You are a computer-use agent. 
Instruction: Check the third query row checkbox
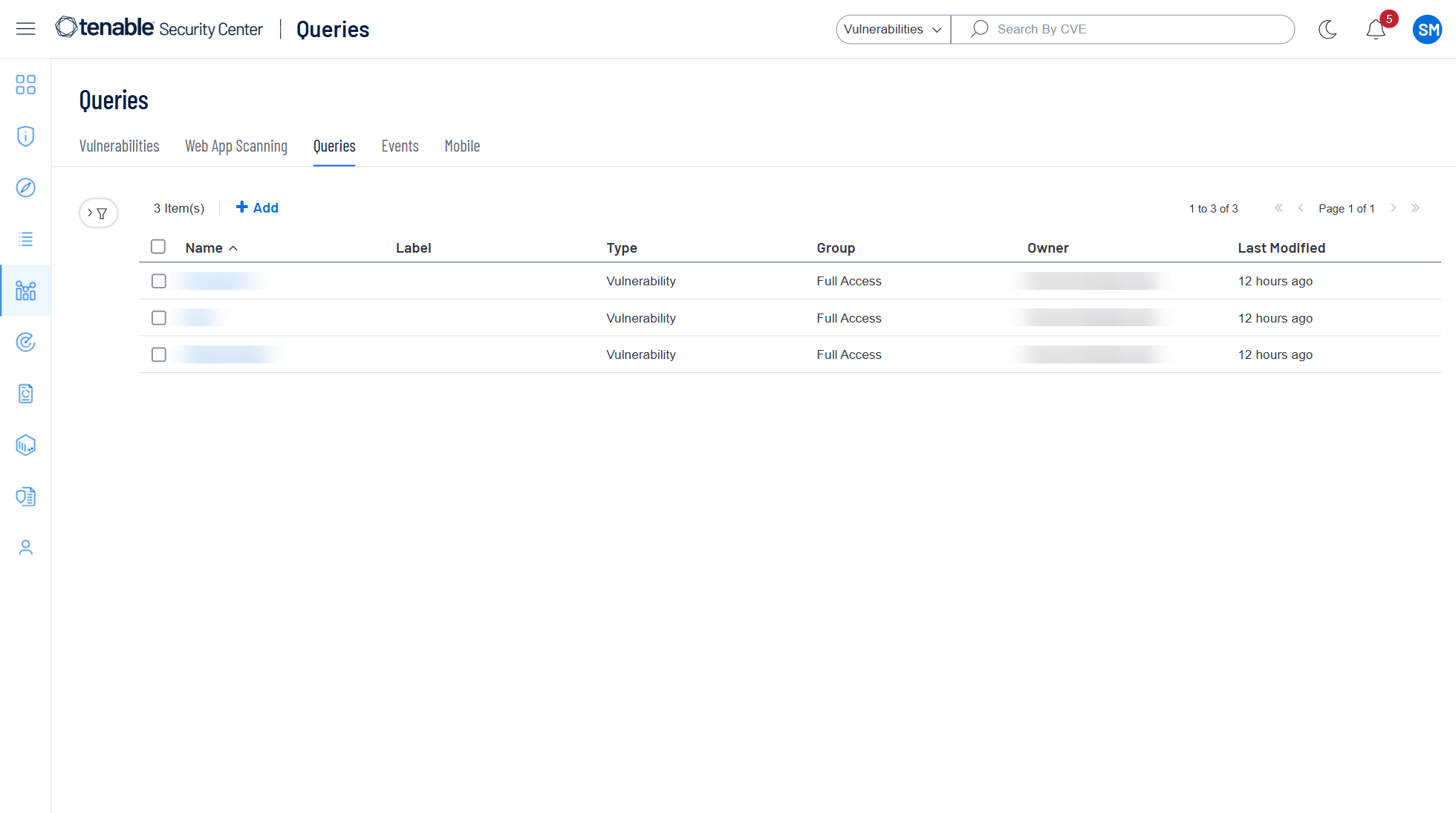[158, 354]
